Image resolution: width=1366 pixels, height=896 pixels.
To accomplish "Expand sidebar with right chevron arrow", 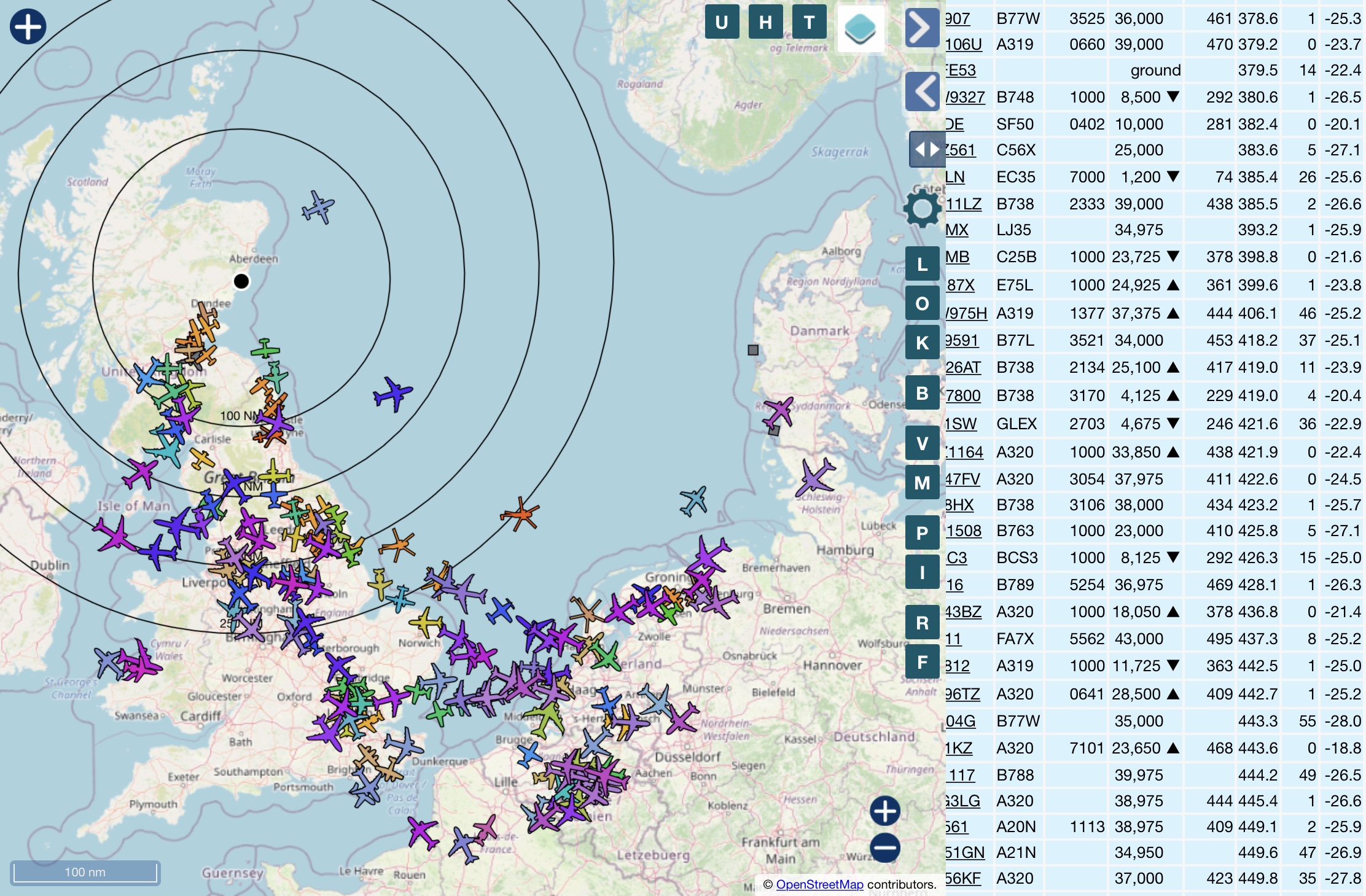I will tap(921, 28).
